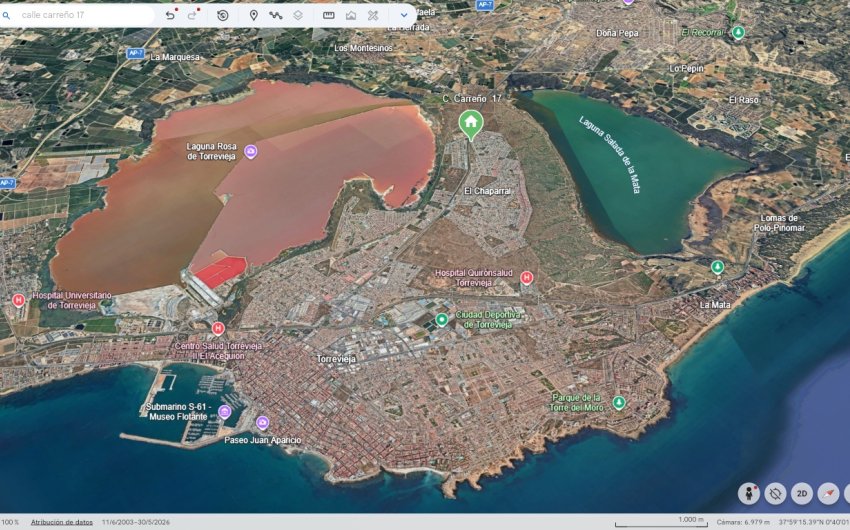This screenshot has width=850, height=530.
Task: Click Ciudad Deportiva de Torrevieja label text
Action: (488, 319)
